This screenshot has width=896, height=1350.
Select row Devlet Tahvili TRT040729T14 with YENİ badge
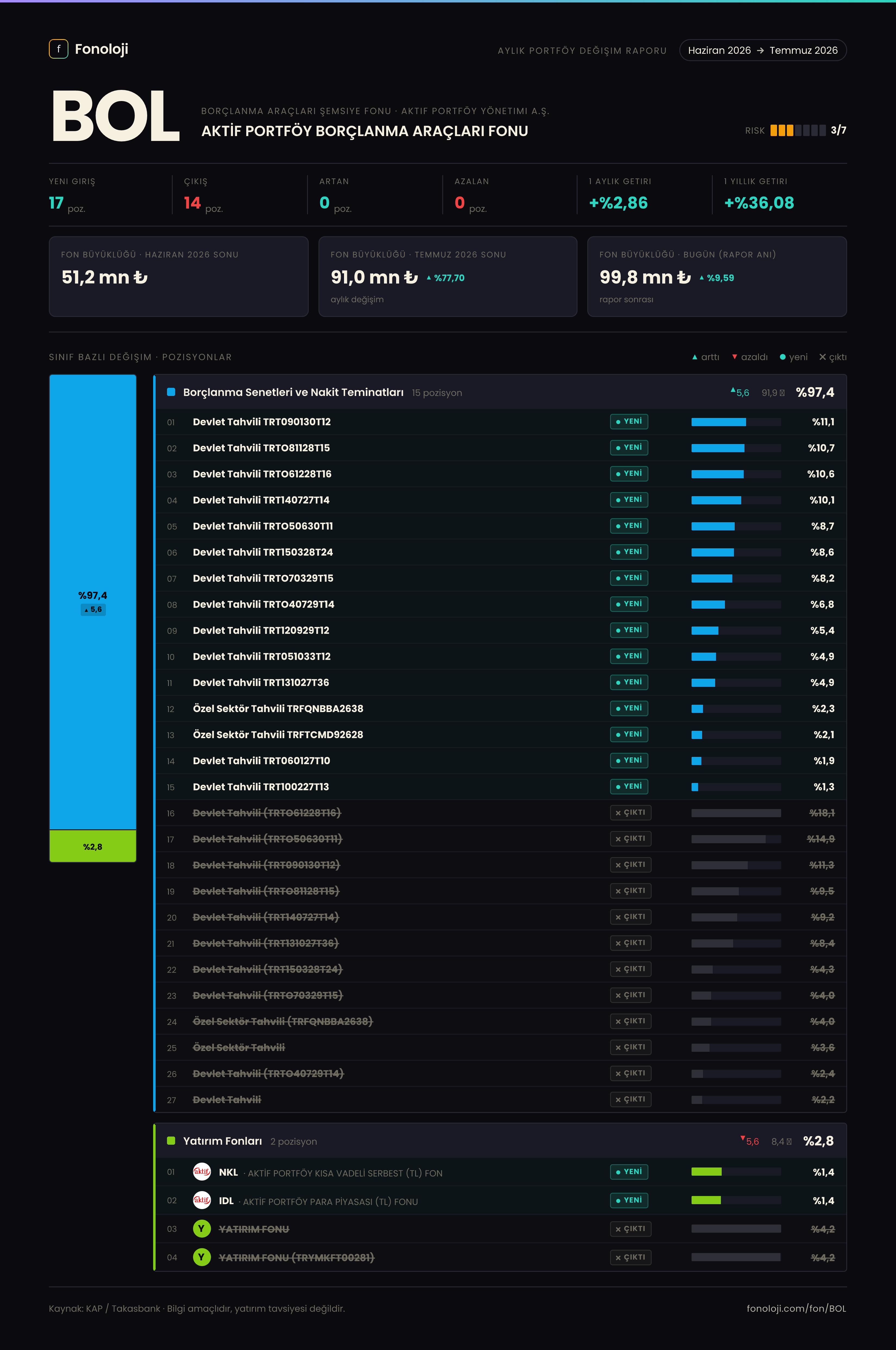click(501, 604)
